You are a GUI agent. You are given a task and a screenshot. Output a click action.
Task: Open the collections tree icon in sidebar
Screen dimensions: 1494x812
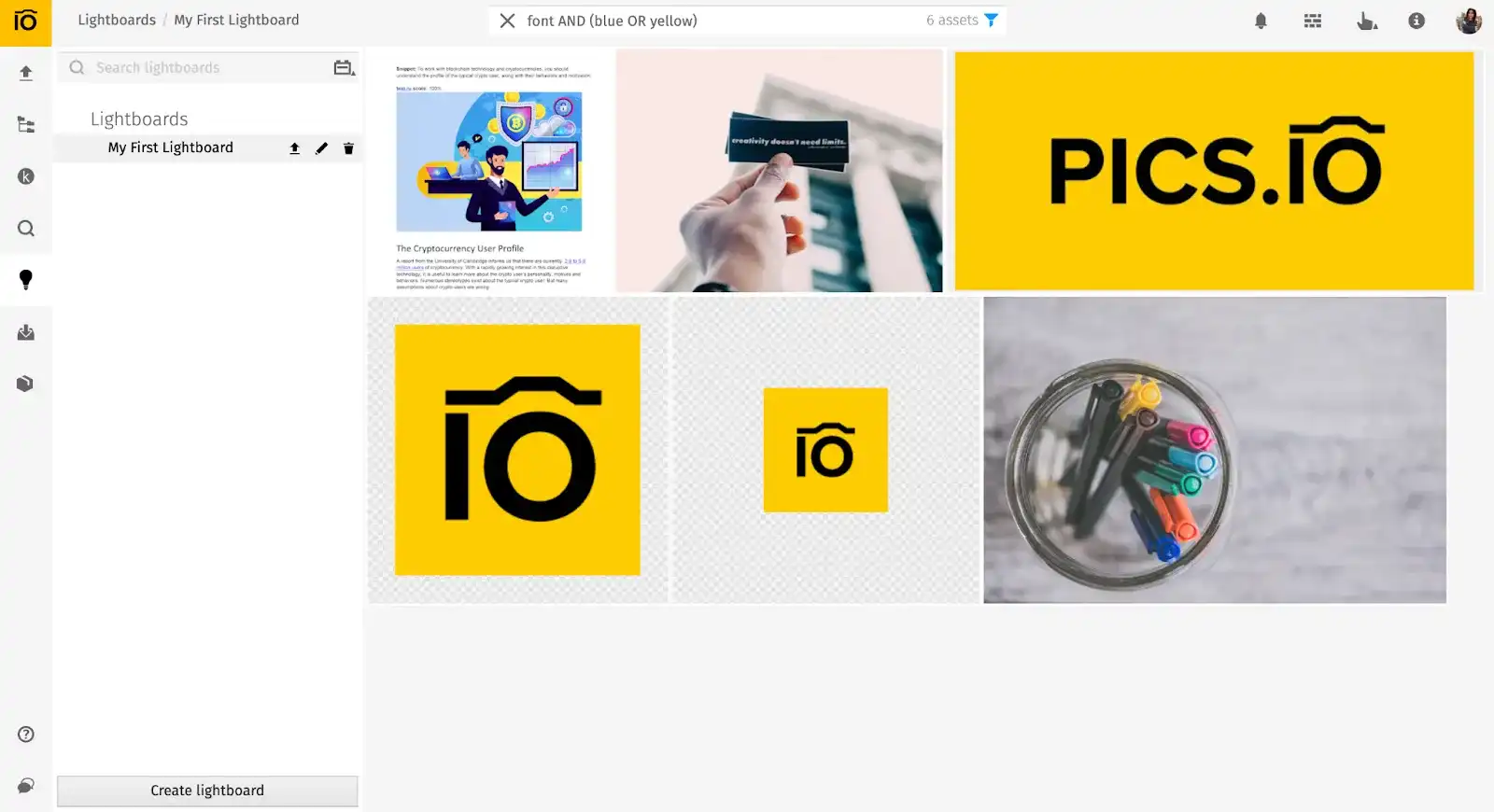point(26,124)
